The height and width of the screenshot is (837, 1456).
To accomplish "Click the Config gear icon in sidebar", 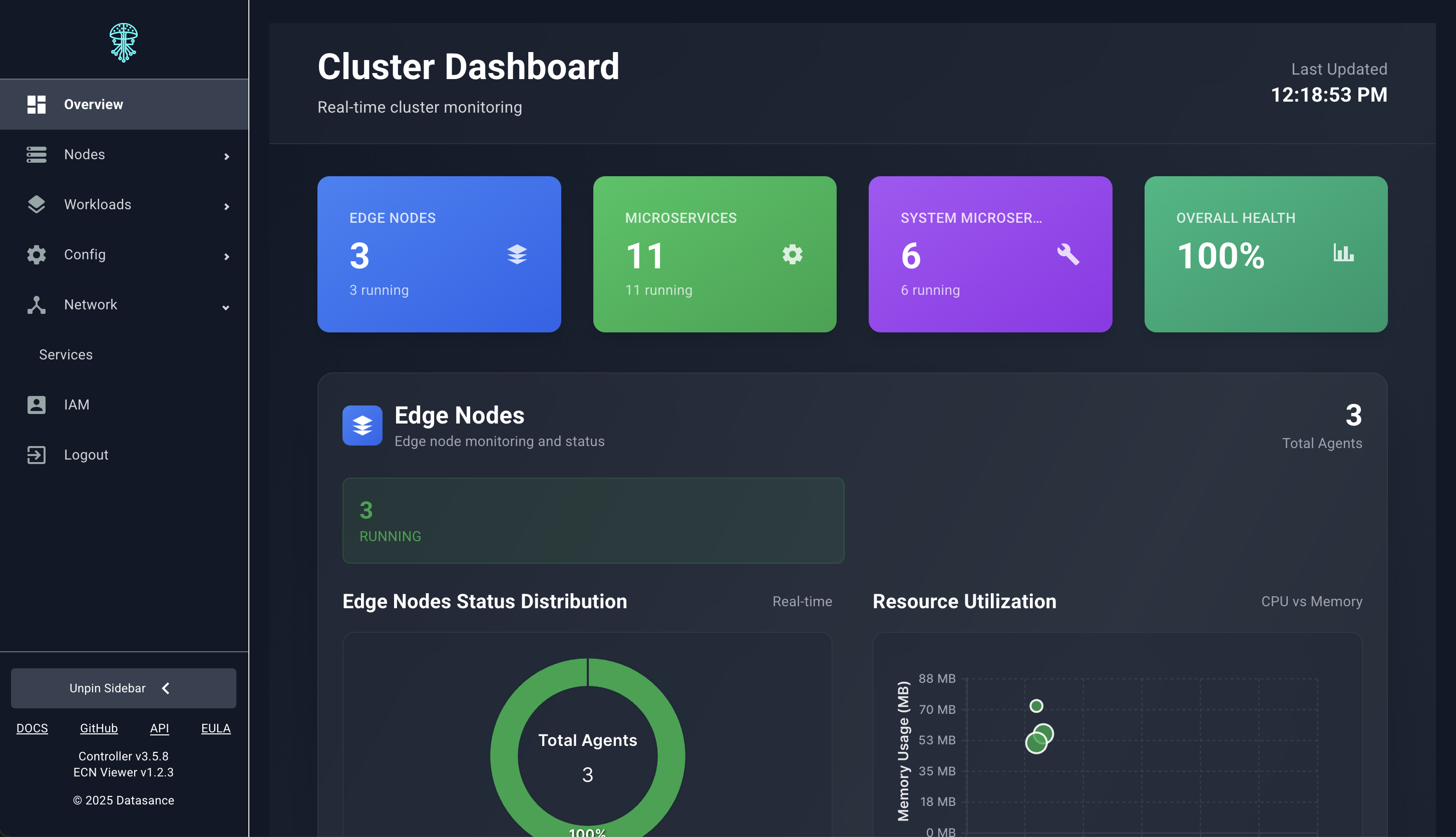I will (37, 255).
